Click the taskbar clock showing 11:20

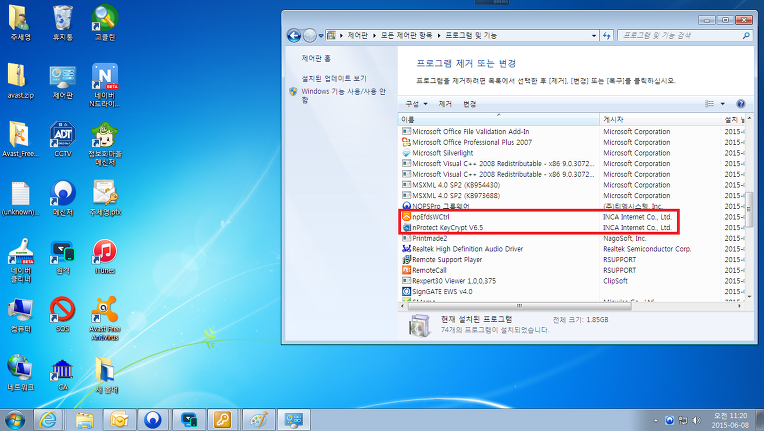[x=730, y=420]
